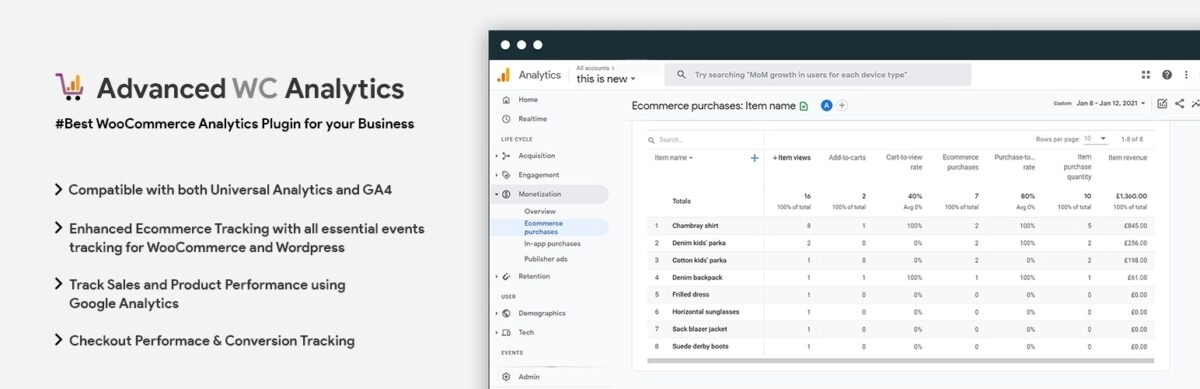
Task: Click the £1,360.00 total revenue value
Action: [x=1132, y=196]
